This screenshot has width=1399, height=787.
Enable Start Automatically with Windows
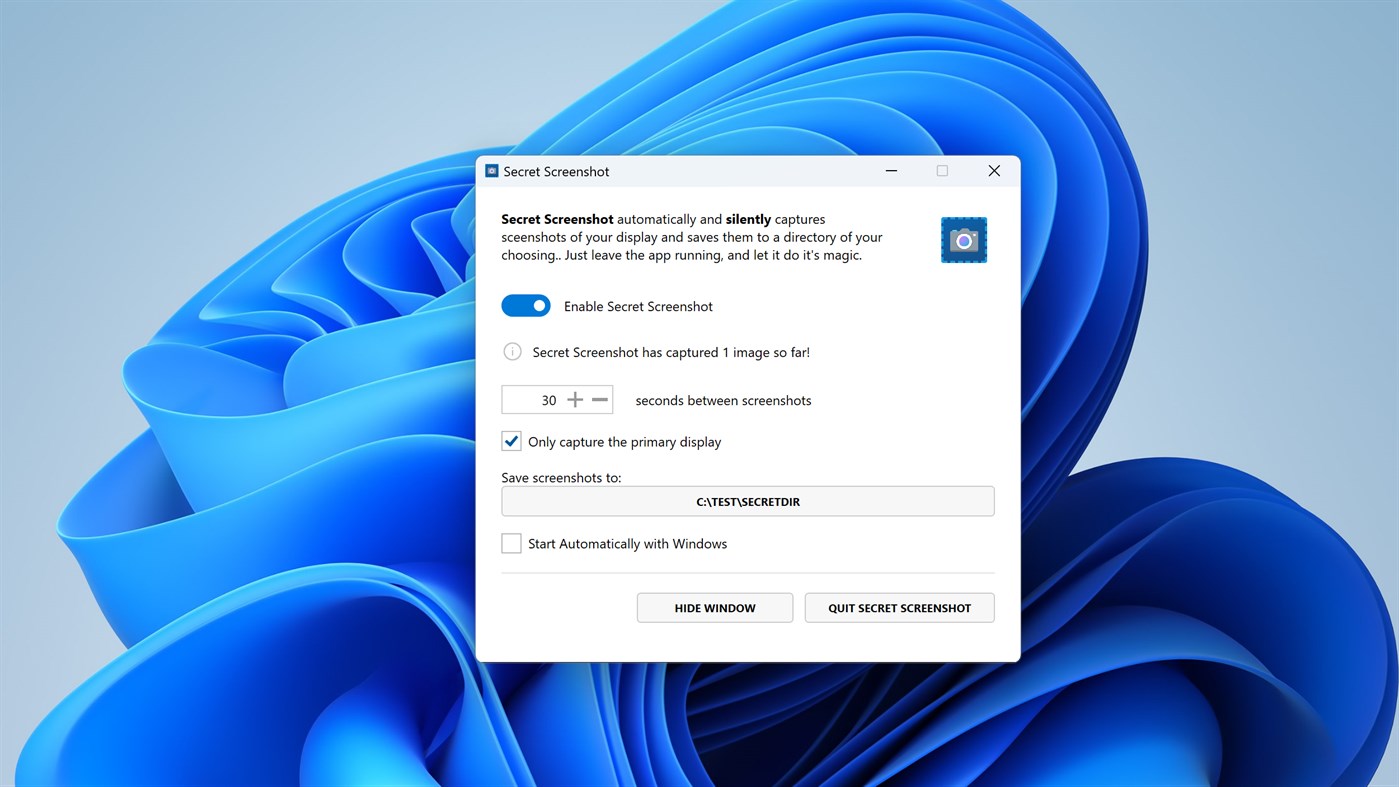click(x=511, y=543)
